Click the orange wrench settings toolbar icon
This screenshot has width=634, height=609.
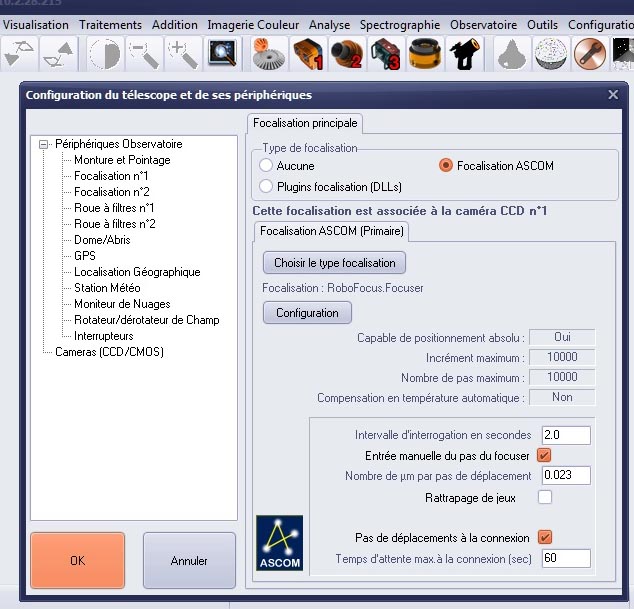click(x=591, y=53)
